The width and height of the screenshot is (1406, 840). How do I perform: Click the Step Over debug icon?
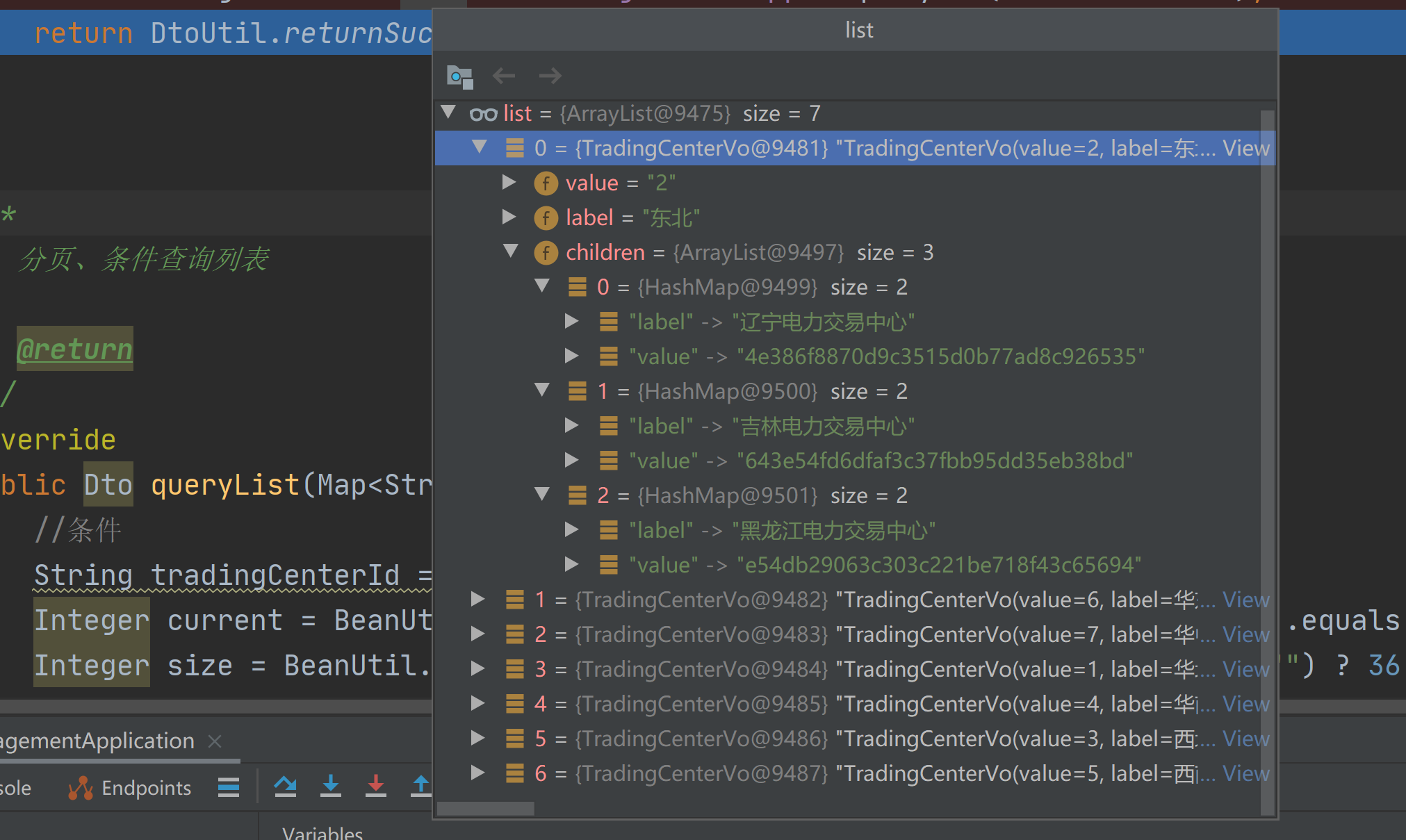tap(285, 786)
